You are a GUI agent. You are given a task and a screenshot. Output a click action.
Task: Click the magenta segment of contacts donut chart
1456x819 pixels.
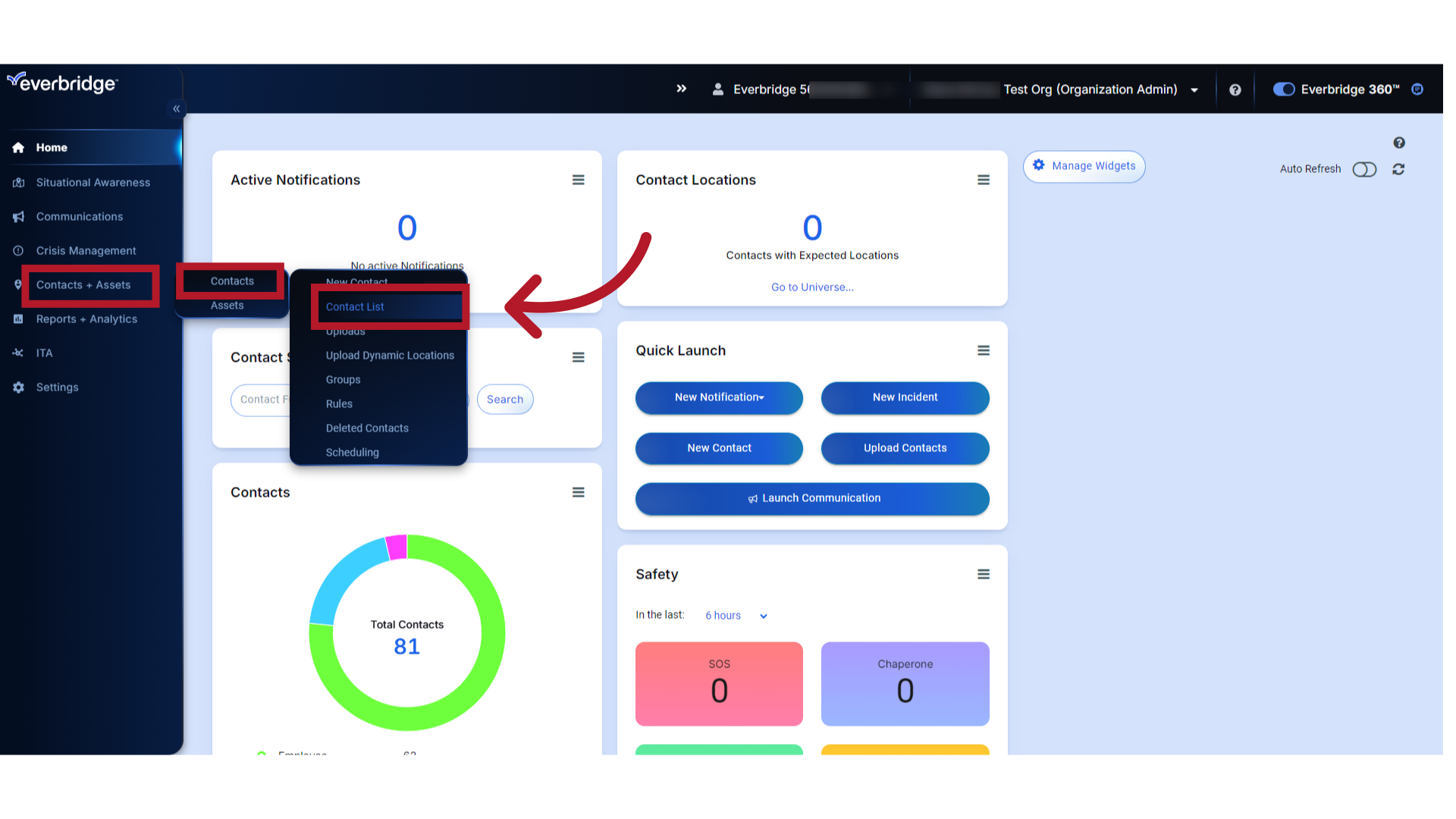(x=397, y=548)
